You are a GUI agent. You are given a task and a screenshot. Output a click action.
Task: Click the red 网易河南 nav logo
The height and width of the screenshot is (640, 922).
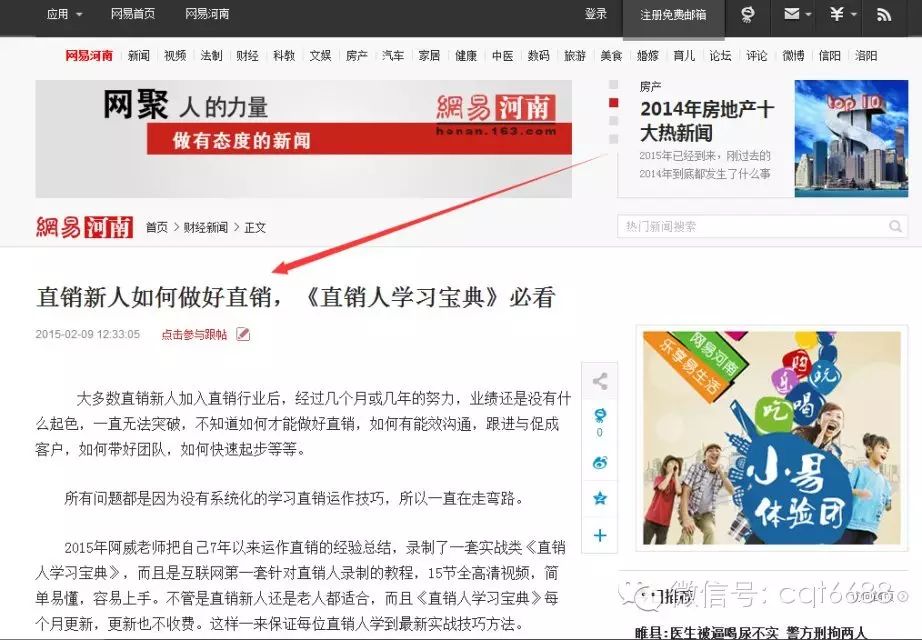(89, 56)
